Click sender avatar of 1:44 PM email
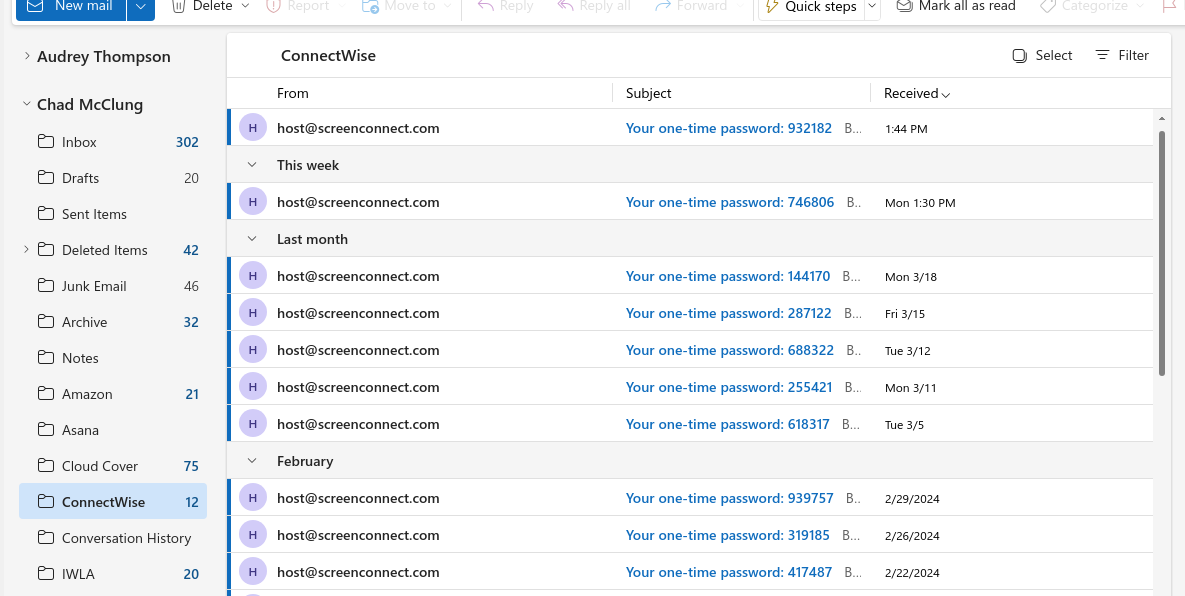This screenshot has width=1185, height=596. pyautogui.click(x=252, y=128)
